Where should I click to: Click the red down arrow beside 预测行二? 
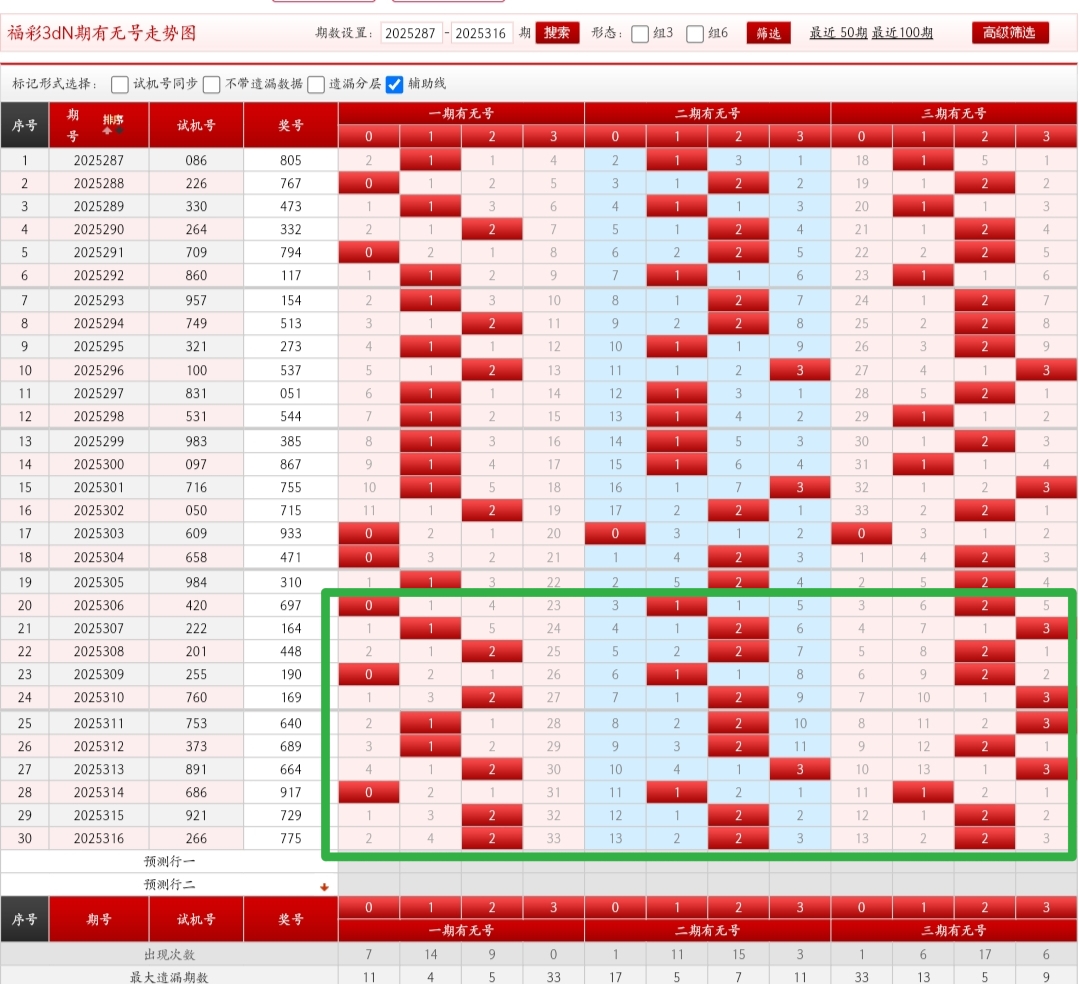(324, 887)
